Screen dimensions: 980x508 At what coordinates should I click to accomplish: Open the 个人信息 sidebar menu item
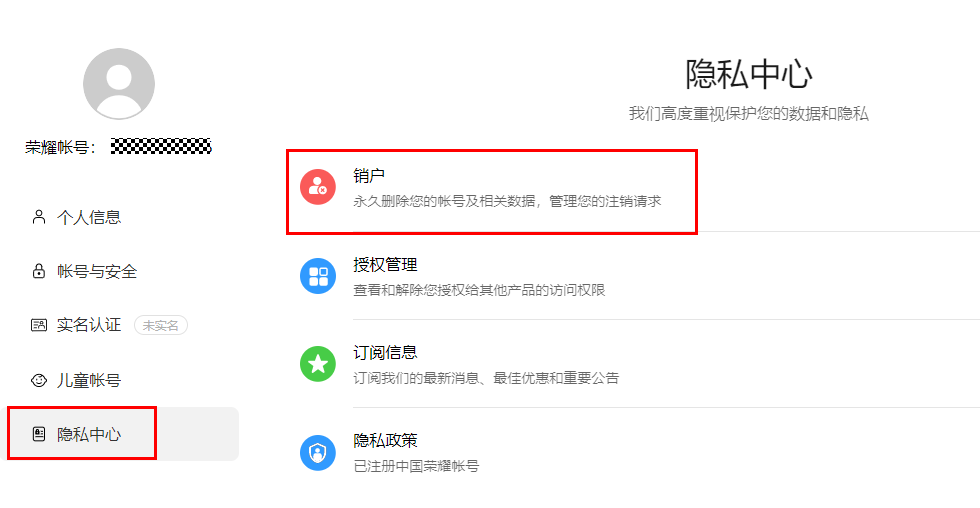click(122, 217)
